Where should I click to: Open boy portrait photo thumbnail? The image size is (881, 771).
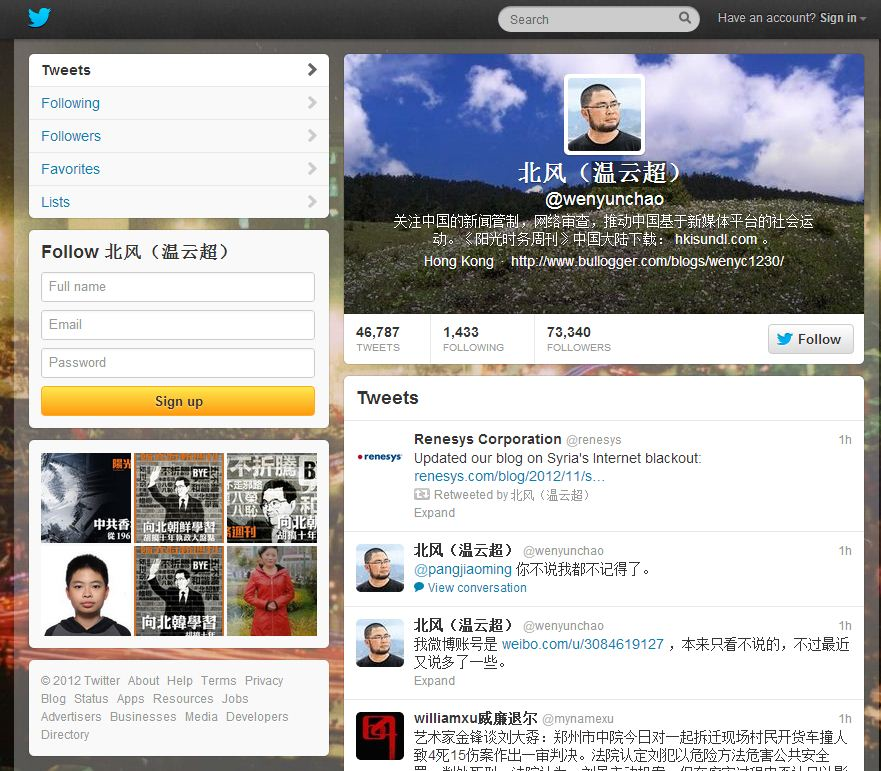tap(86, 591)
